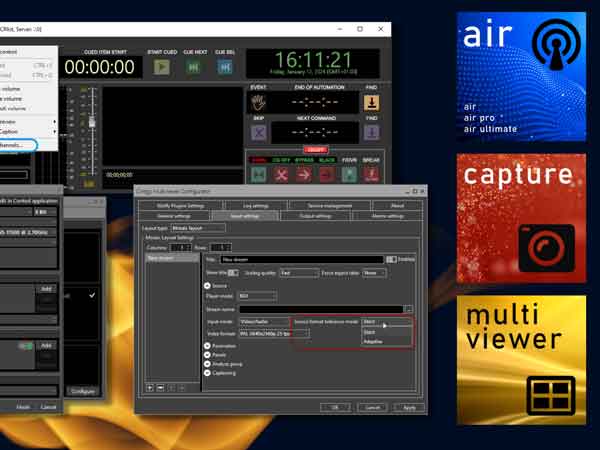Open the multi viewer product tile
600x450 pixels.
[521, 360]
